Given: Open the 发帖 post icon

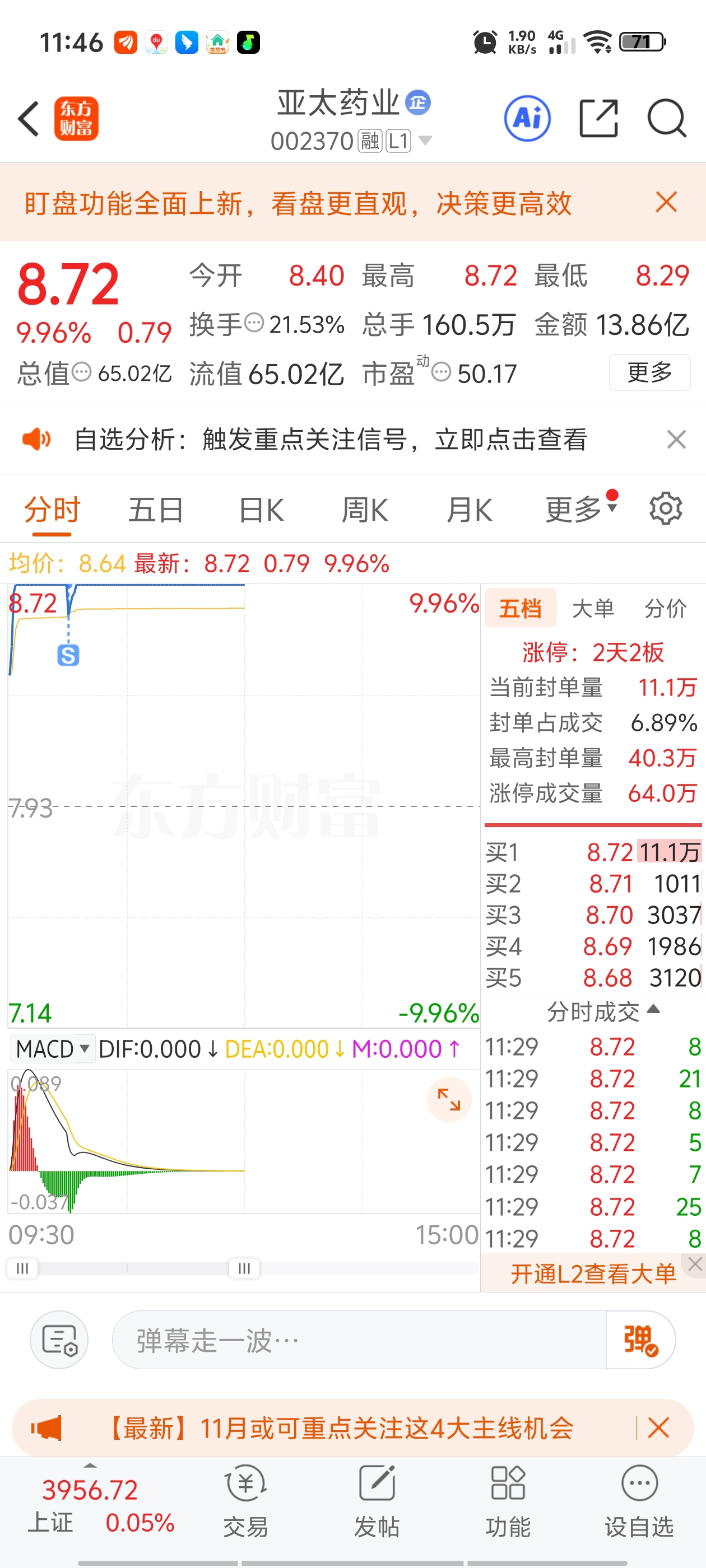Looking at the screenshot, I should 377,1501.
